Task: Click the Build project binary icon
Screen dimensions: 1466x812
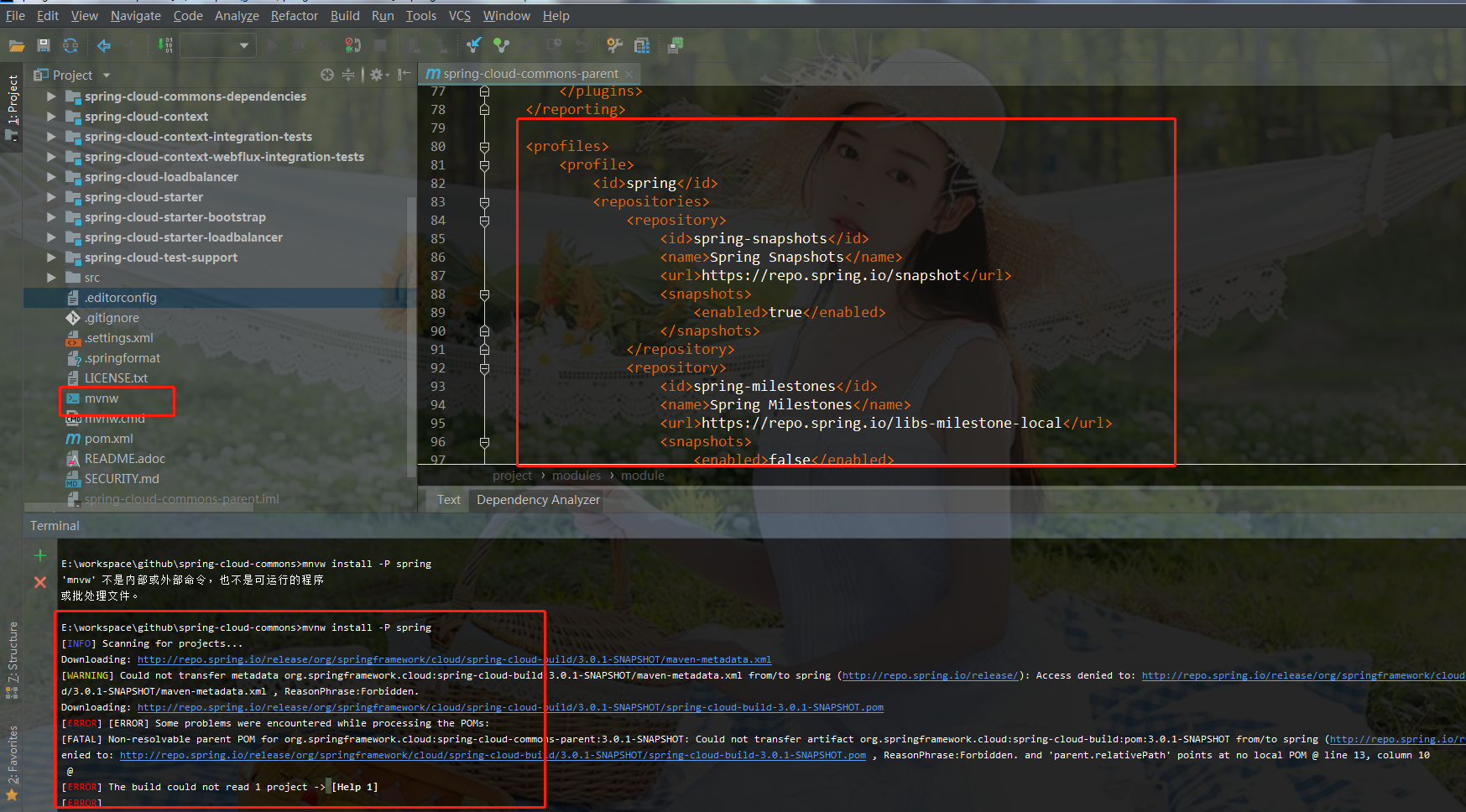Action: click(x=165, y=45)
